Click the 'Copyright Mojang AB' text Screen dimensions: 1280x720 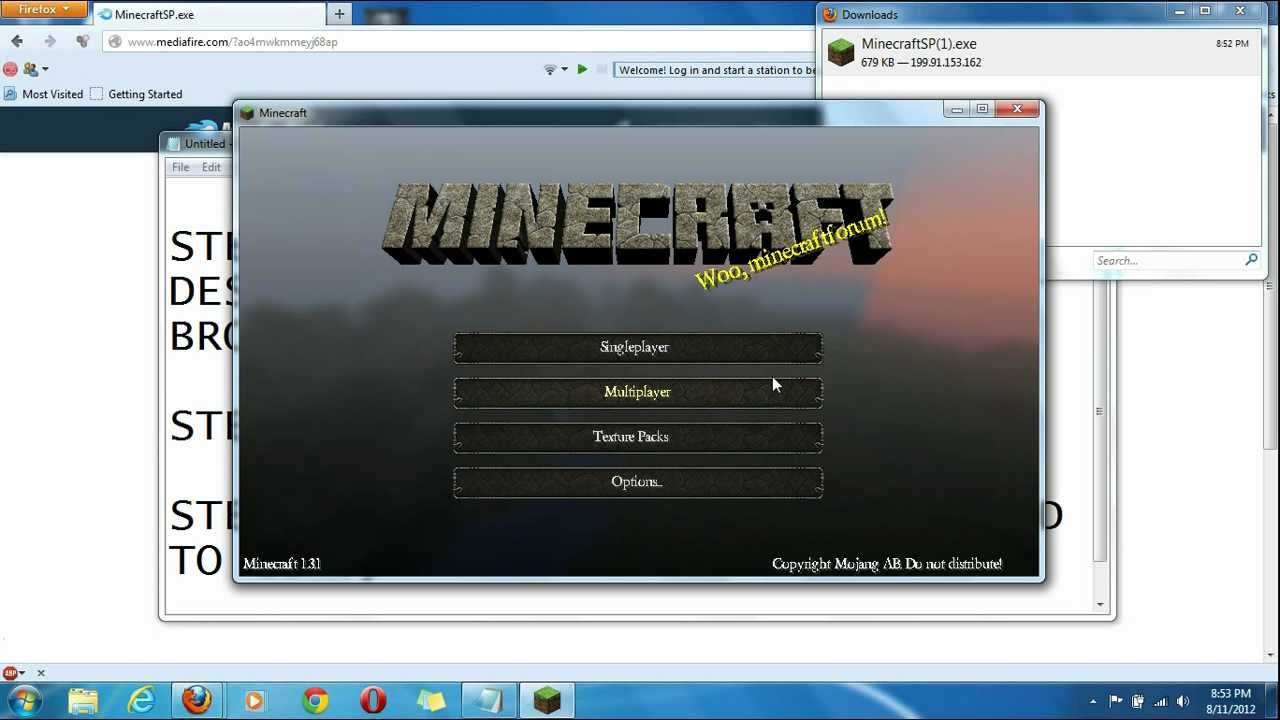(887, 564)
